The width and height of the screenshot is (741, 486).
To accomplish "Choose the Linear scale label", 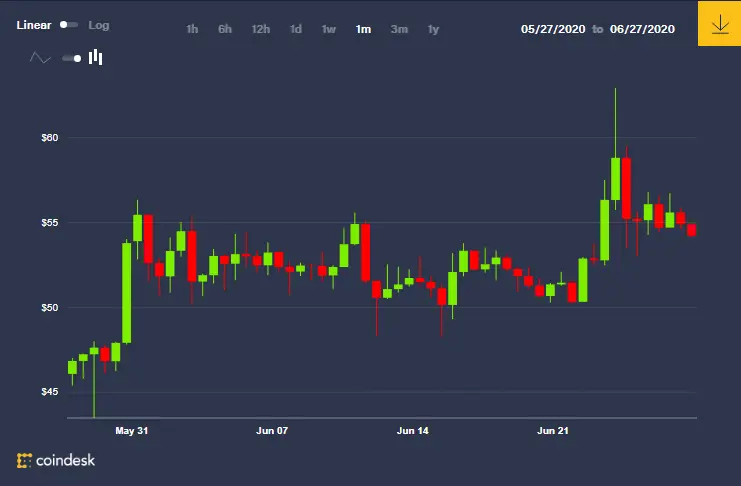I will tap(34, 25).
